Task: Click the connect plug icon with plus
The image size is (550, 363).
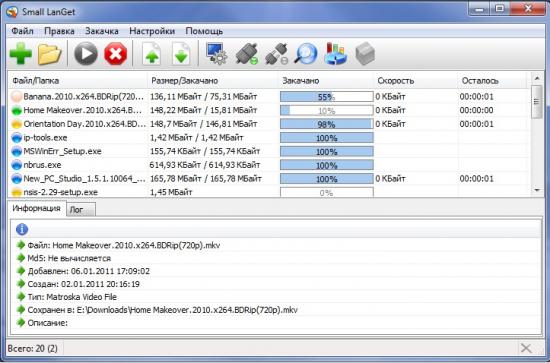Action: (247, 54)
